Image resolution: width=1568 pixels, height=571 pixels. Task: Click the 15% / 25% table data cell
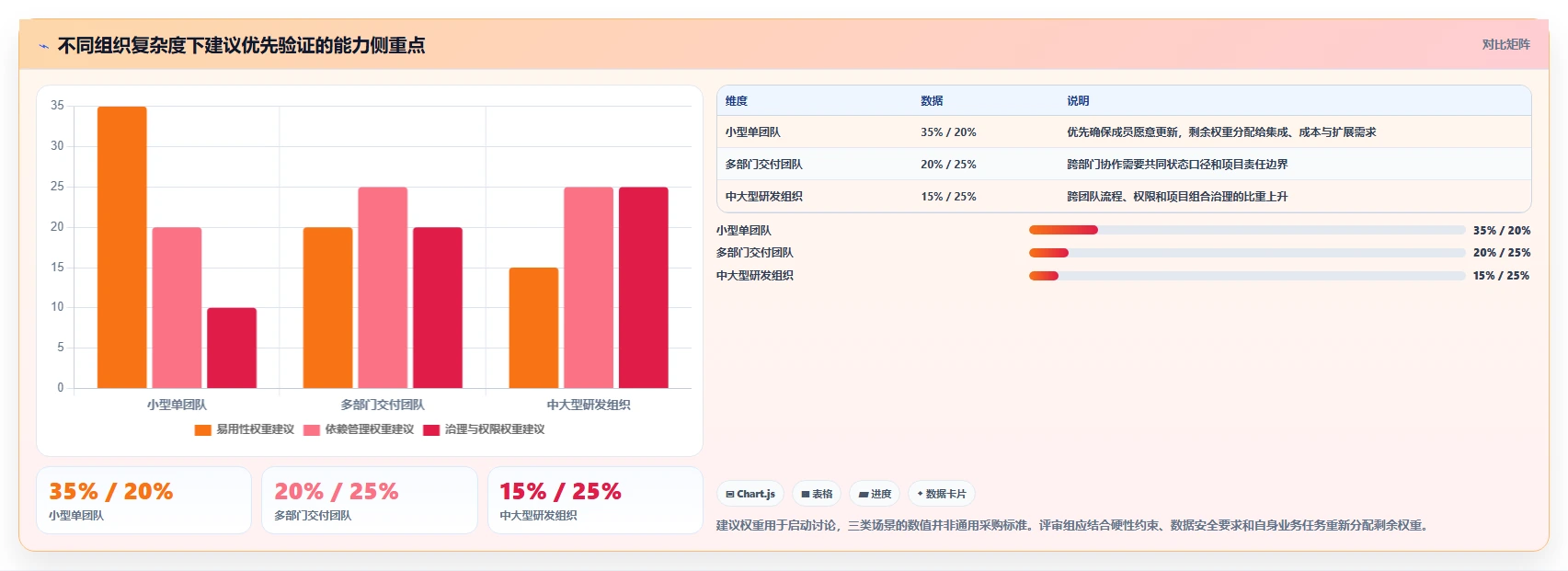[x=948, y=197]
